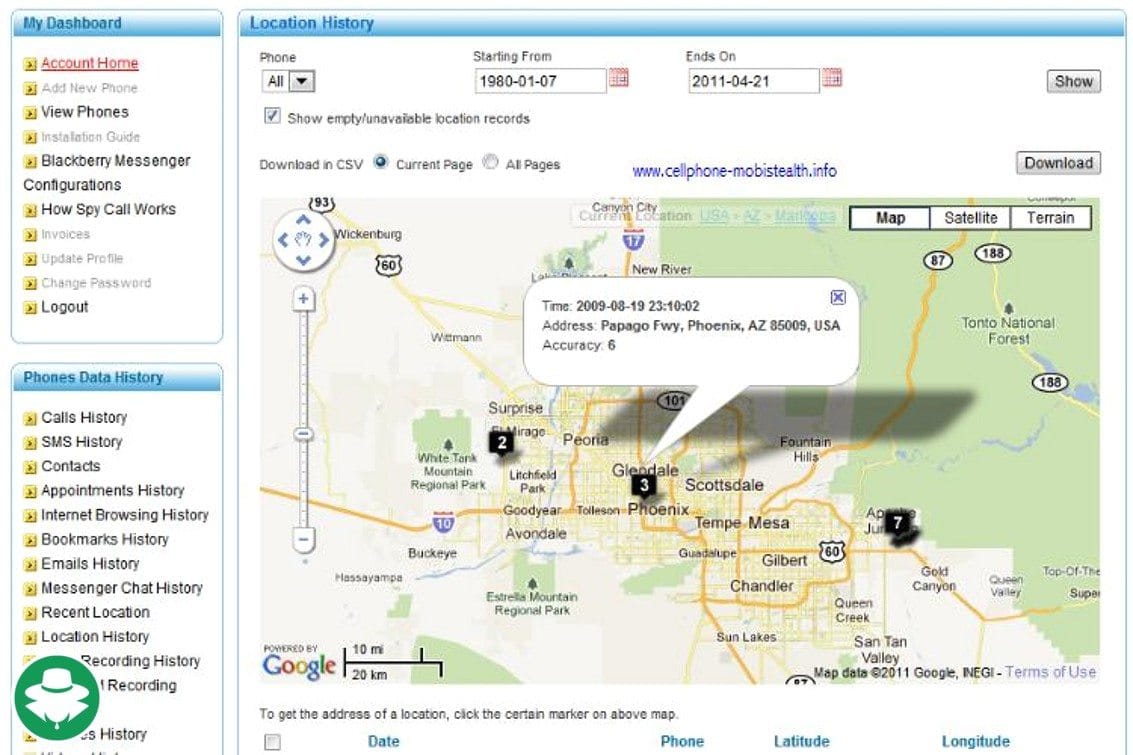Switch map to Satellite view
The image size is (1133, 755).
pos(970,218)
